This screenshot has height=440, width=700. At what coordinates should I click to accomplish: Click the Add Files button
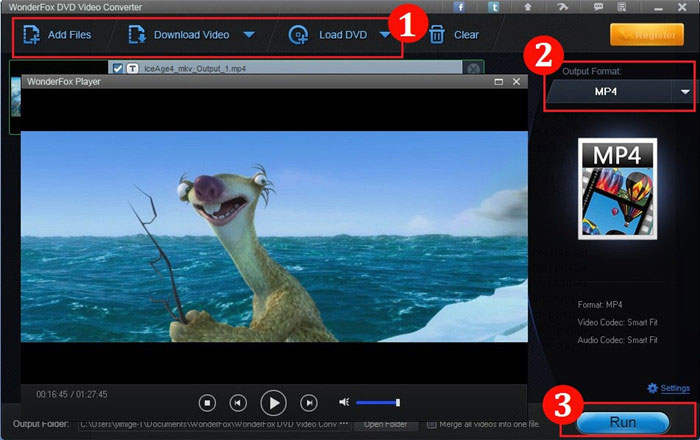point(57,35)
